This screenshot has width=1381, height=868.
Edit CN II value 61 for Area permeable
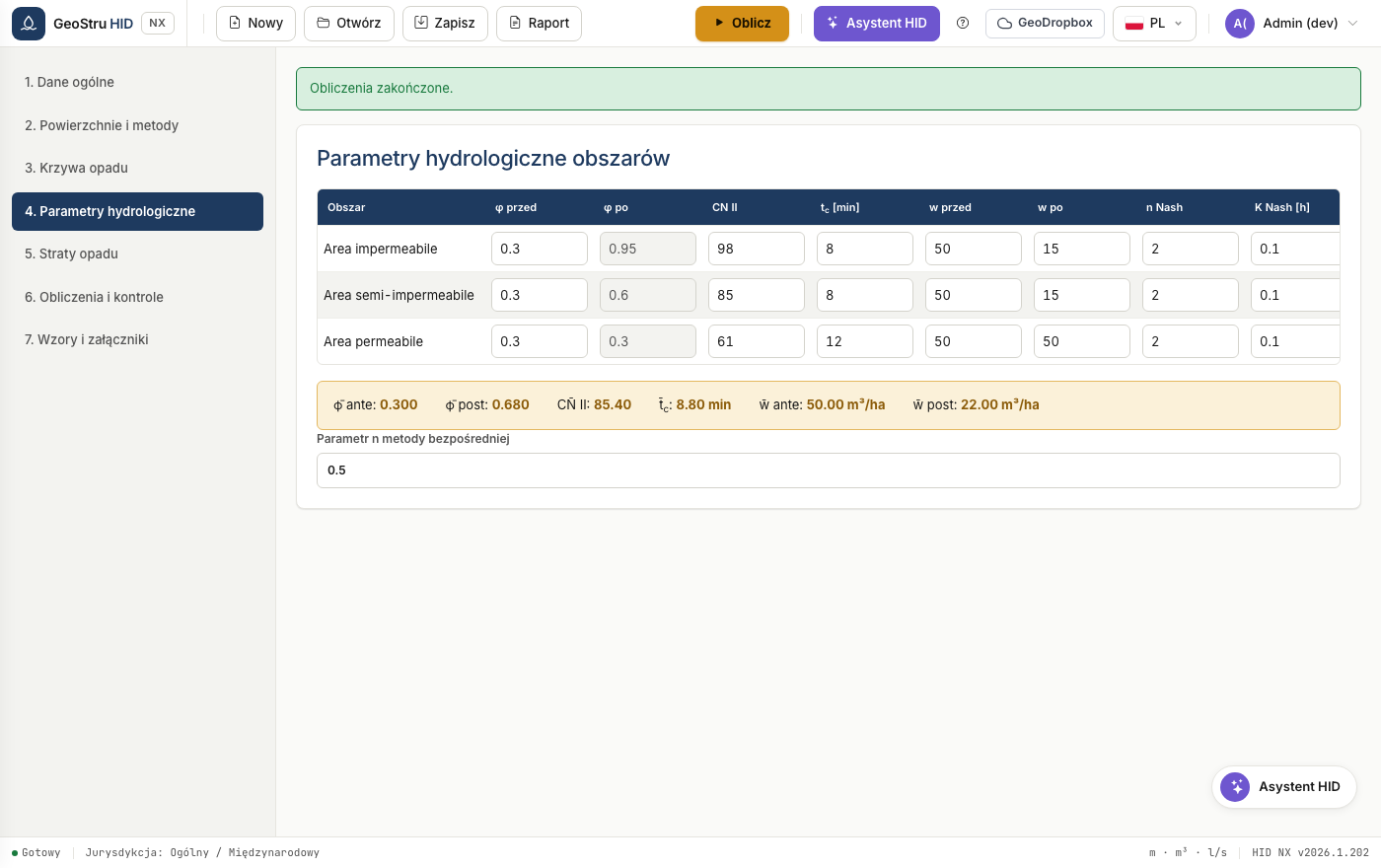757,341
